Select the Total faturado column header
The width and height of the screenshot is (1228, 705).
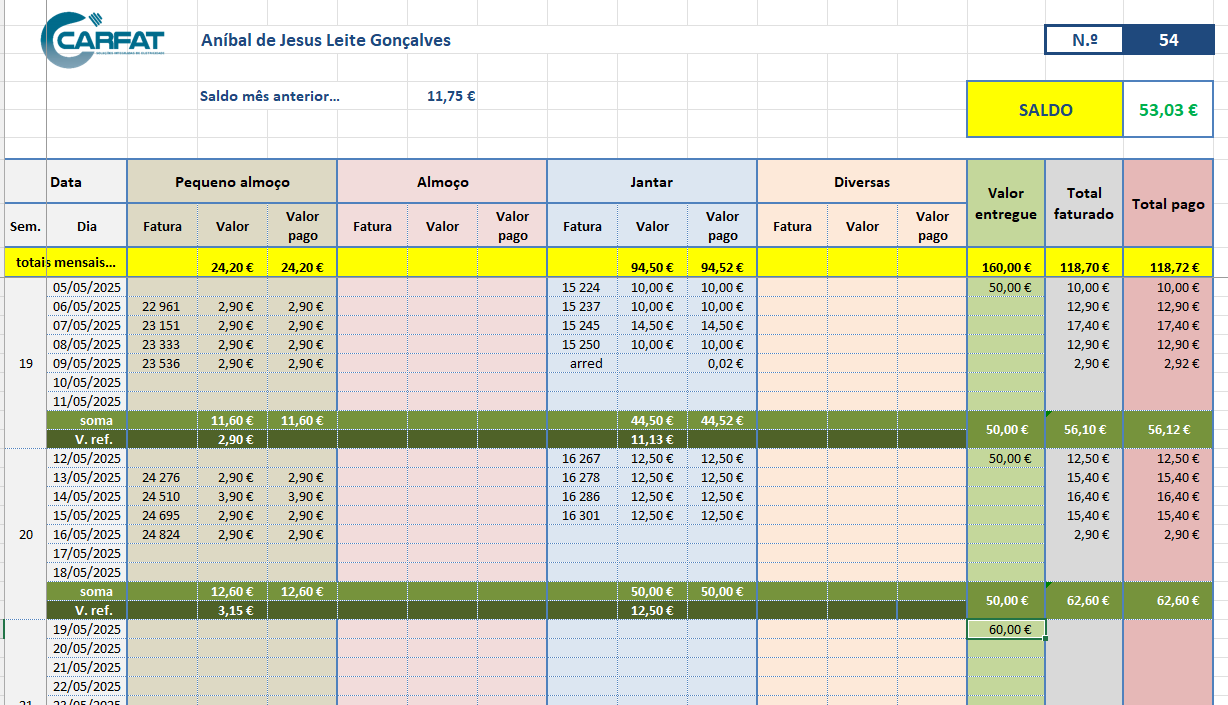click(x=1084, y=203)
